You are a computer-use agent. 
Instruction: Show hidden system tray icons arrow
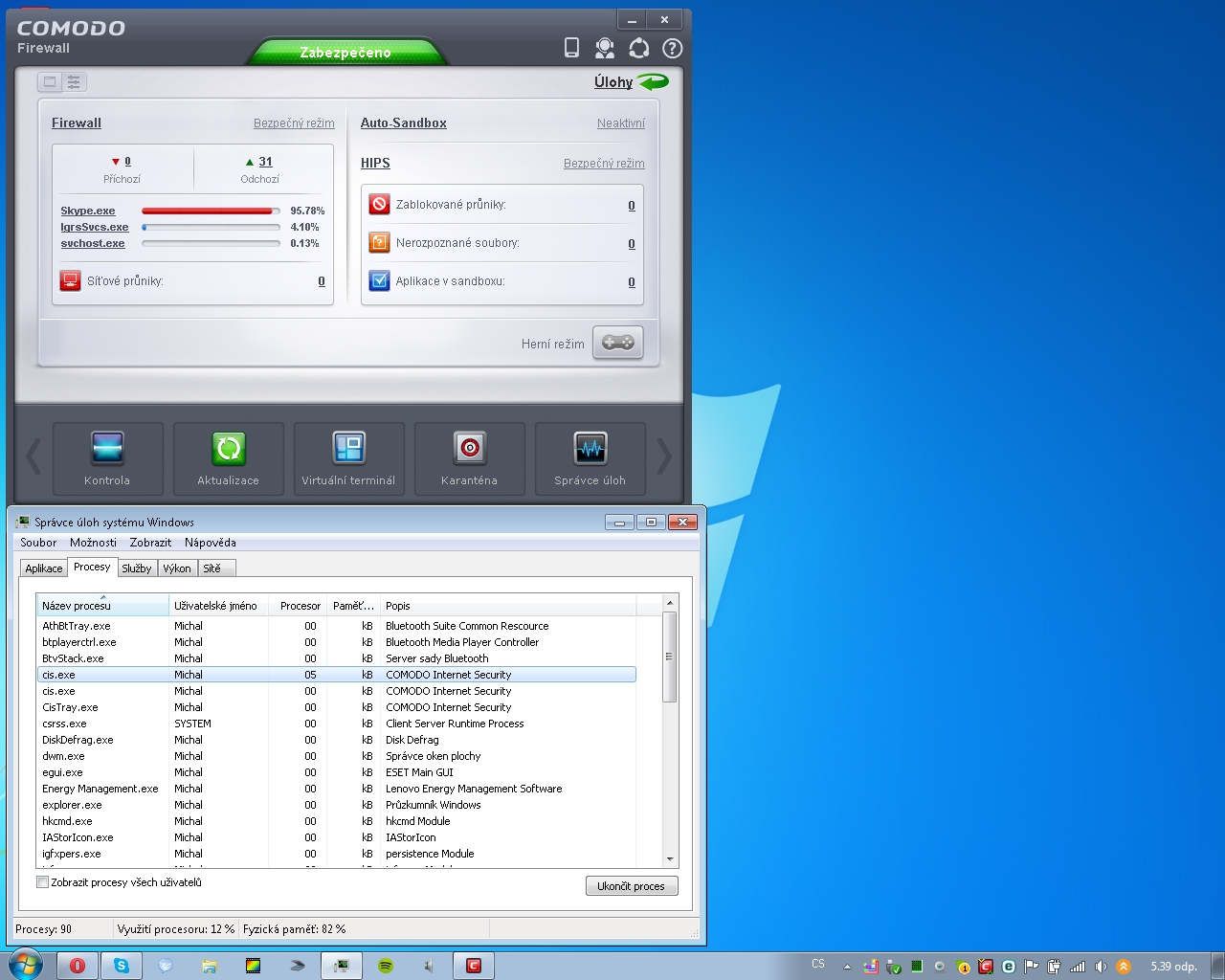pyautogui.click(x=847, y=967)
